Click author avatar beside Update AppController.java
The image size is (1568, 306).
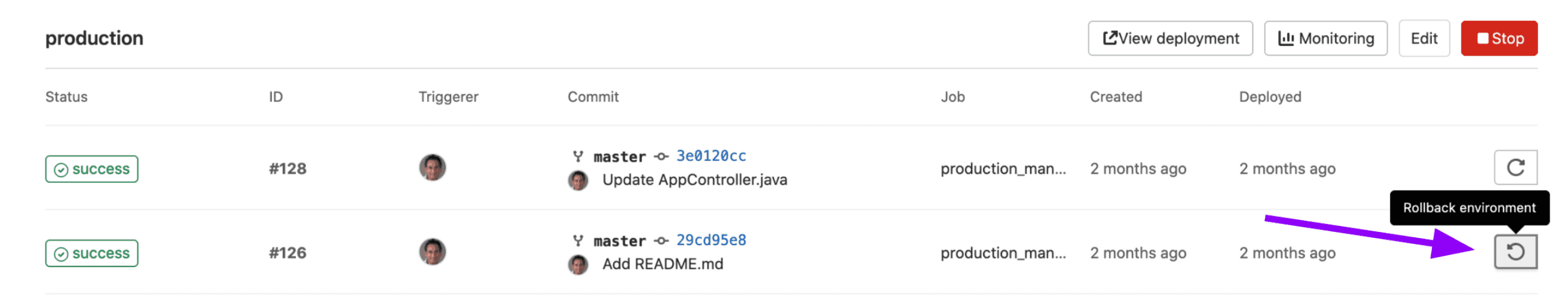click(x=578, y=180)
